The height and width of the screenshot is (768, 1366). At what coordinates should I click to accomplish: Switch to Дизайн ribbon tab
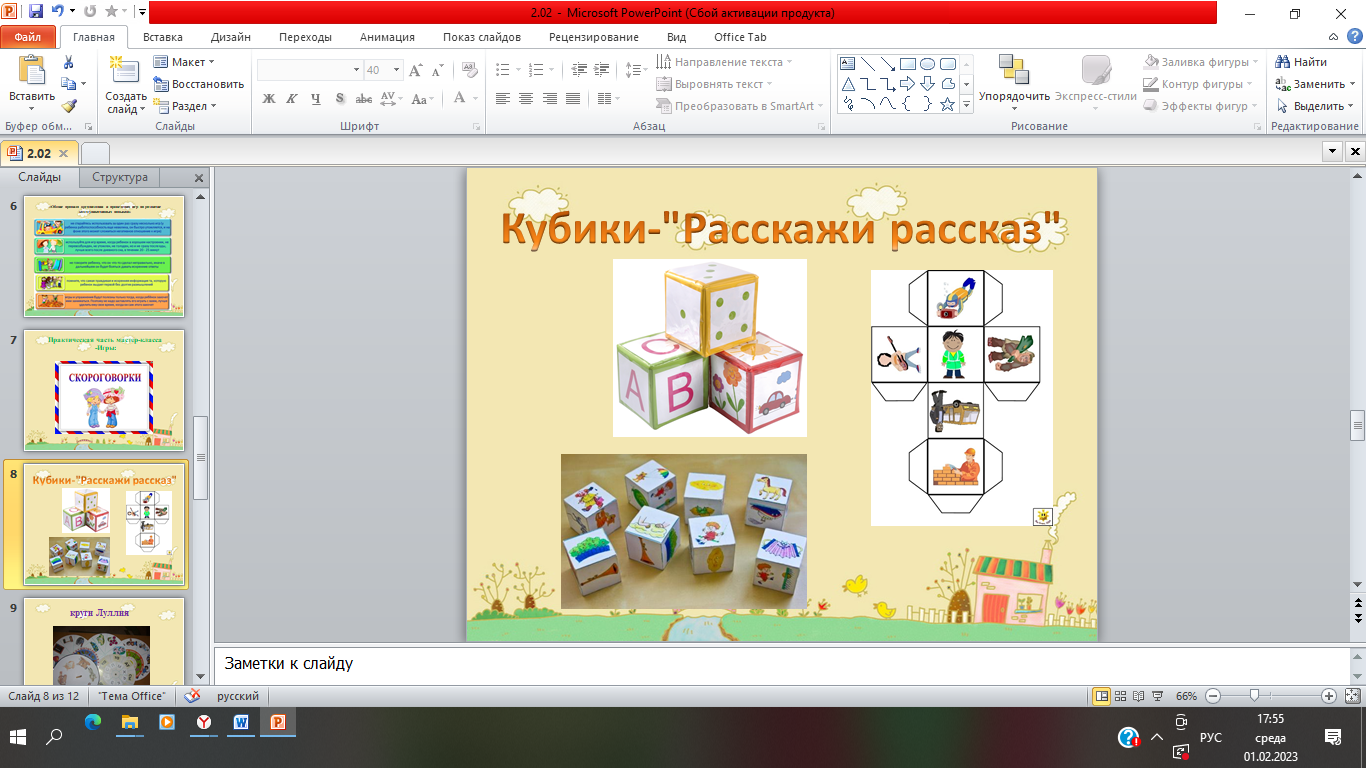click(x=230, y=37)
